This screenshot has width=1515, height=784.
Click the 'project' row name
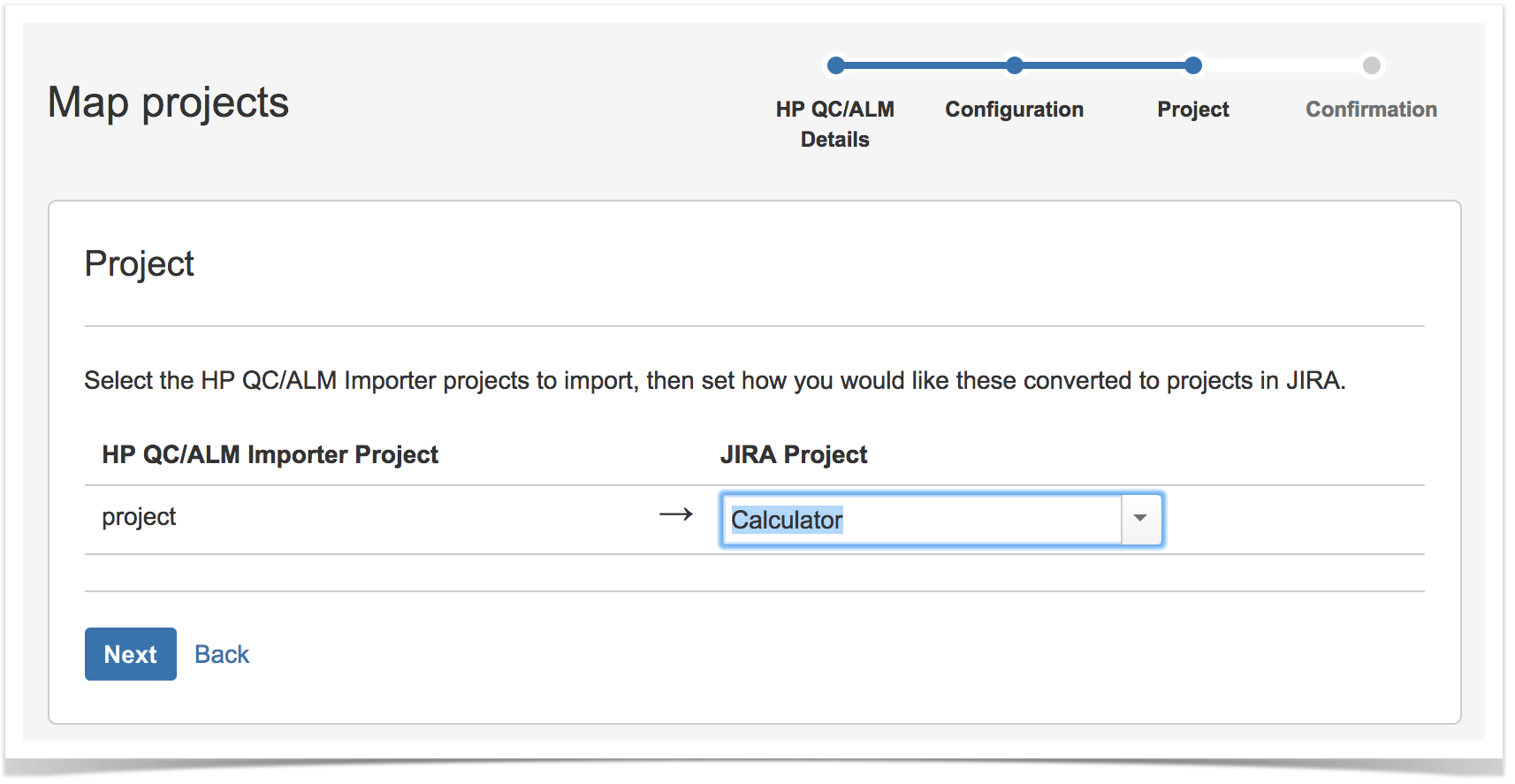coord(139,517)
